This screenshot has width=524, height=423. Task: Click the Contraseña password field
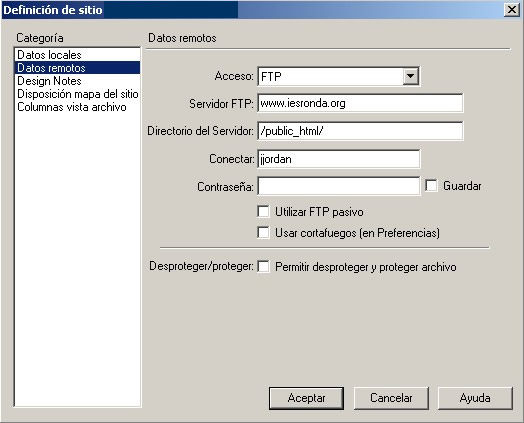tap(339, 186)
